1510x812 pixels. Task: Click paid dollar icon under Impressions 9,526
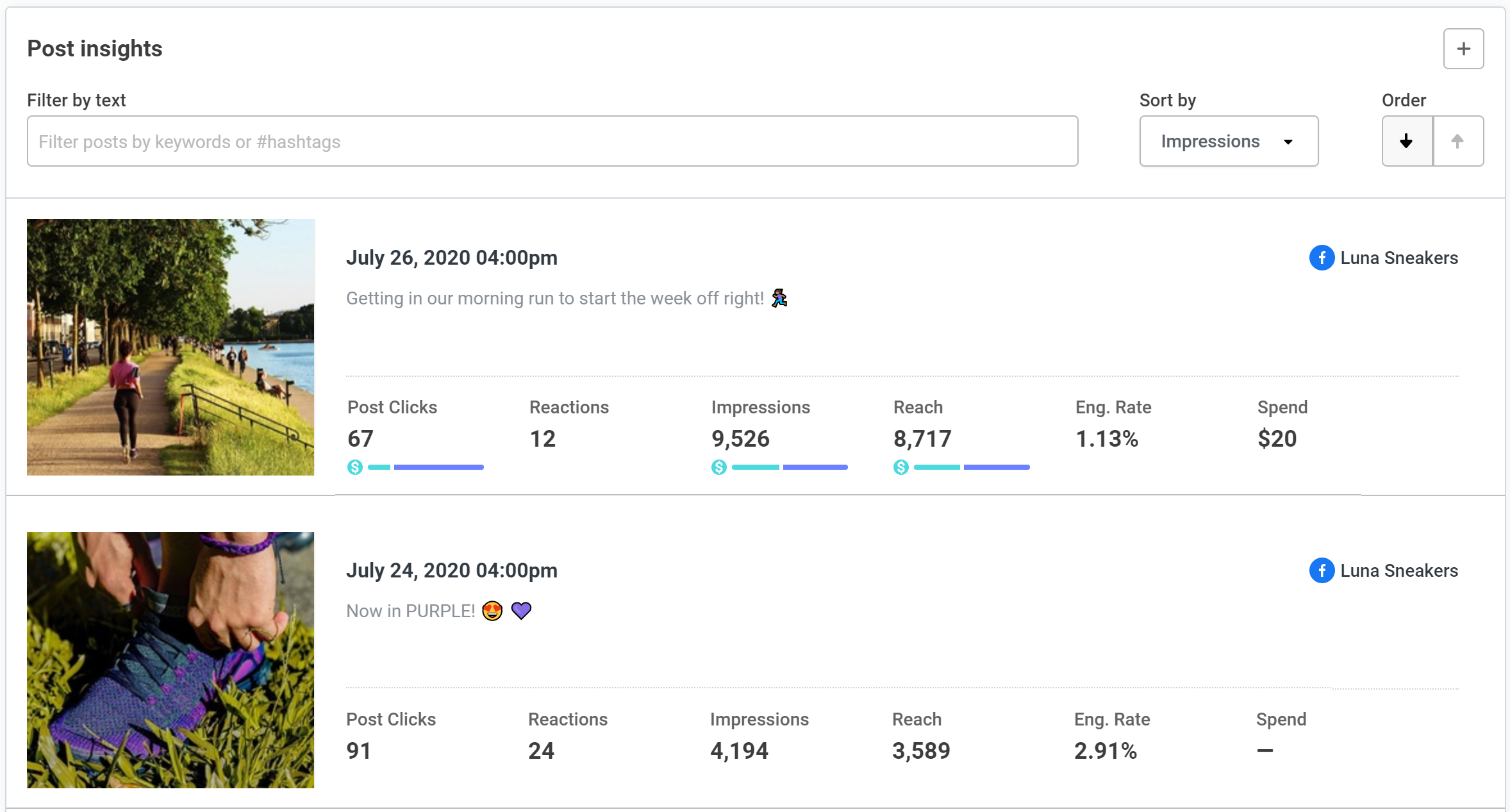[x=719, y=467]
